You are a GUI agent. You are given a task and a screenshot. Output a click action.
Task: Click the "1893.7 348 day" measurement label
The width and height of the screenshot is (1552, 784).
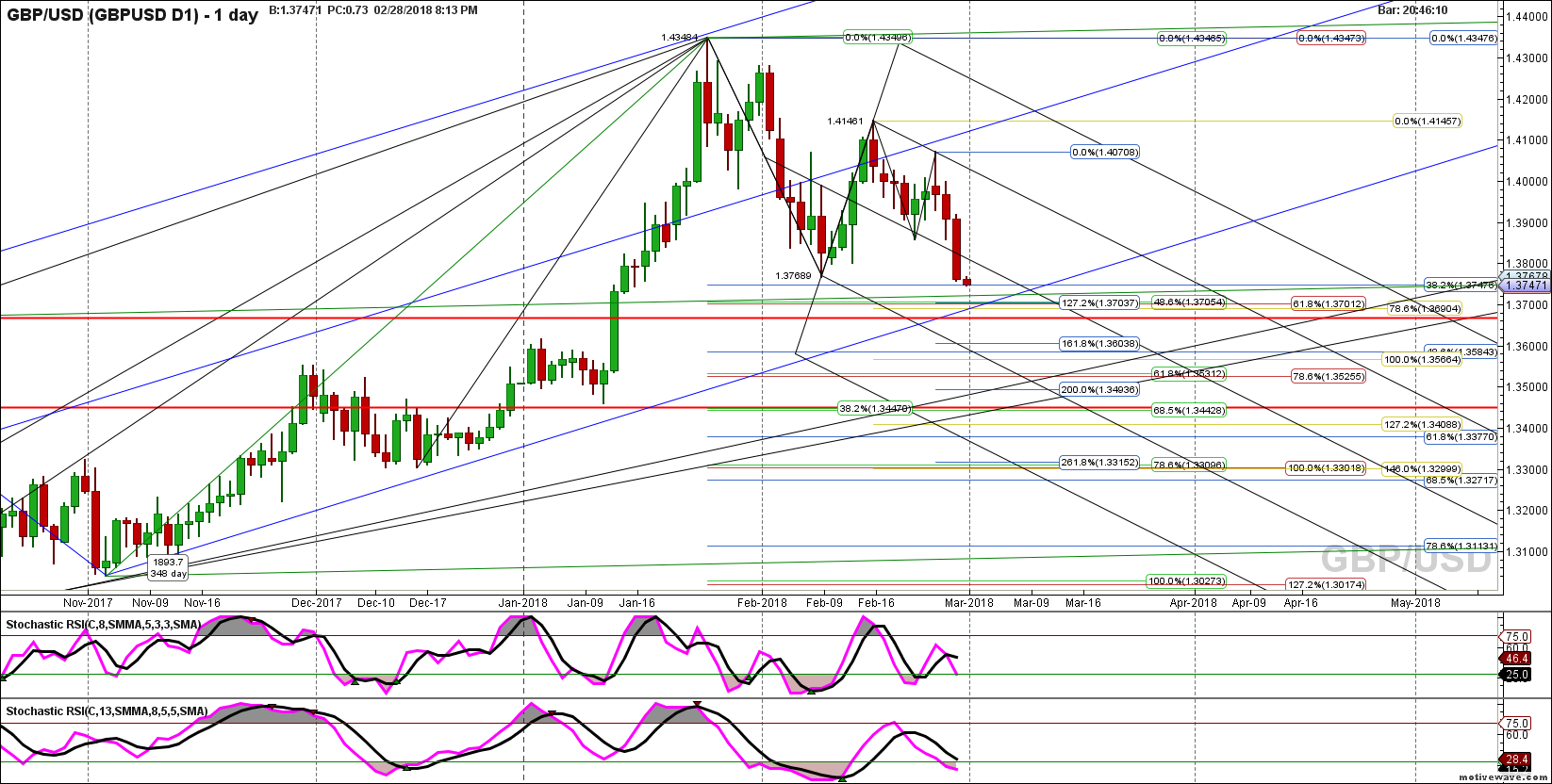(169, 567)
